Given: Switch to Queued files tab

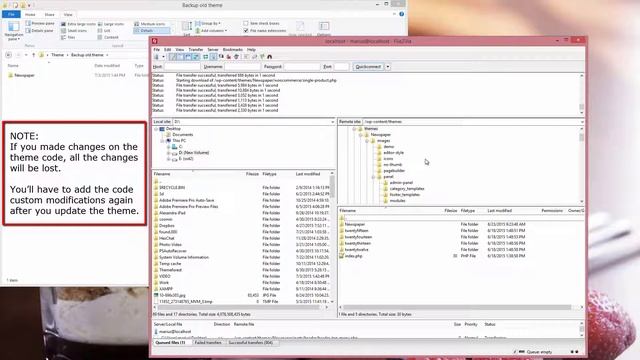Looking at the screenshot, I should (171, 343).
